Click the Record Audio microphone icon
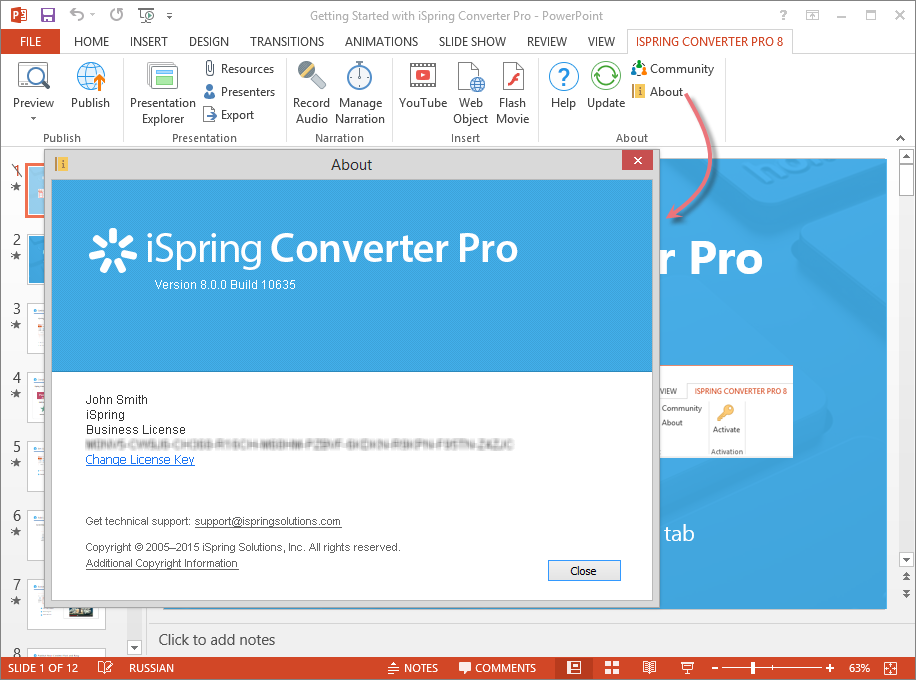This screenshot has width=916, height=680. click(311, 78)
